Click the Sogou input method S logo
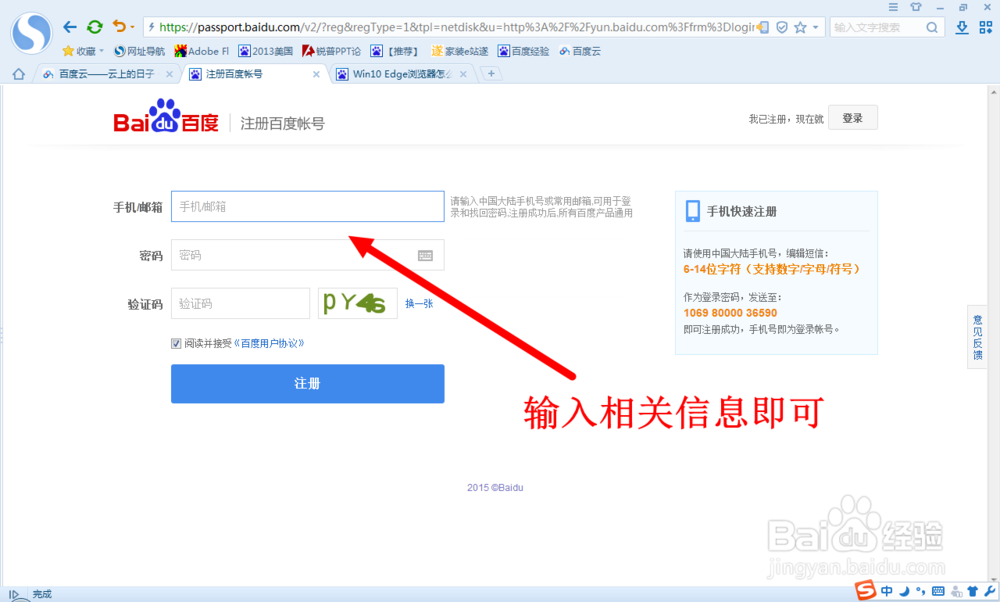1000x602 pixels. (x=865, y=591)
